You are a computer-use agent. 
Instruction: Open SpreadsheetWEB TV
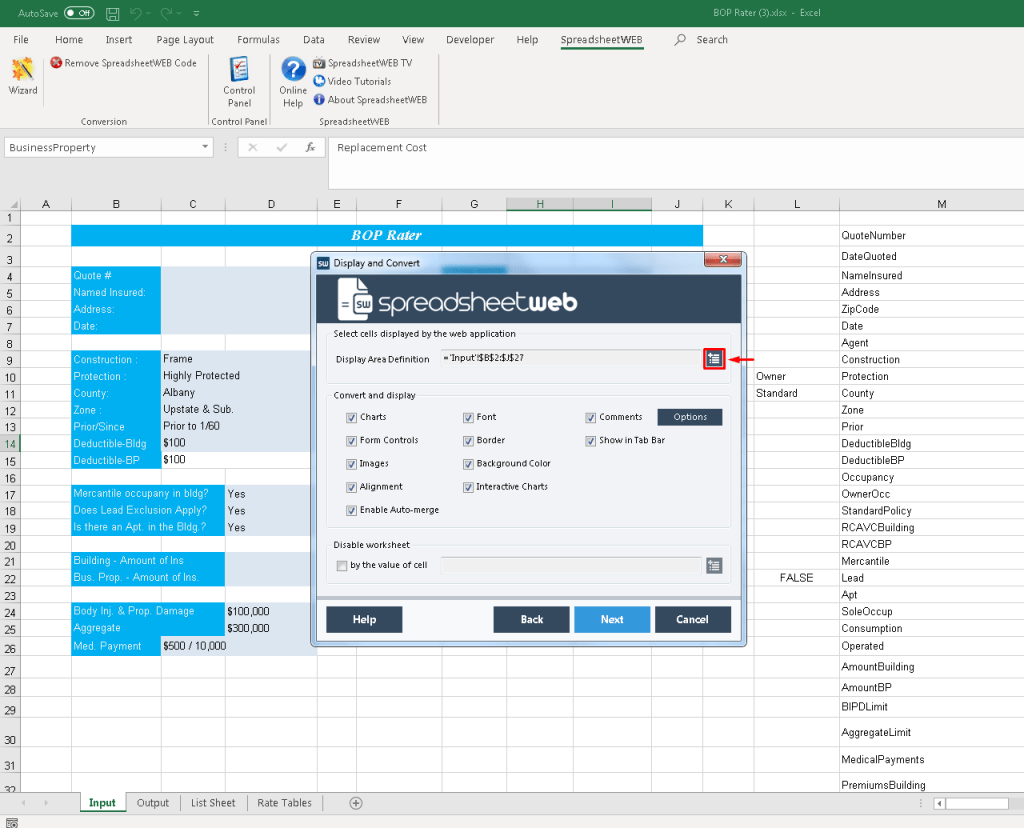tap(362, 63)
